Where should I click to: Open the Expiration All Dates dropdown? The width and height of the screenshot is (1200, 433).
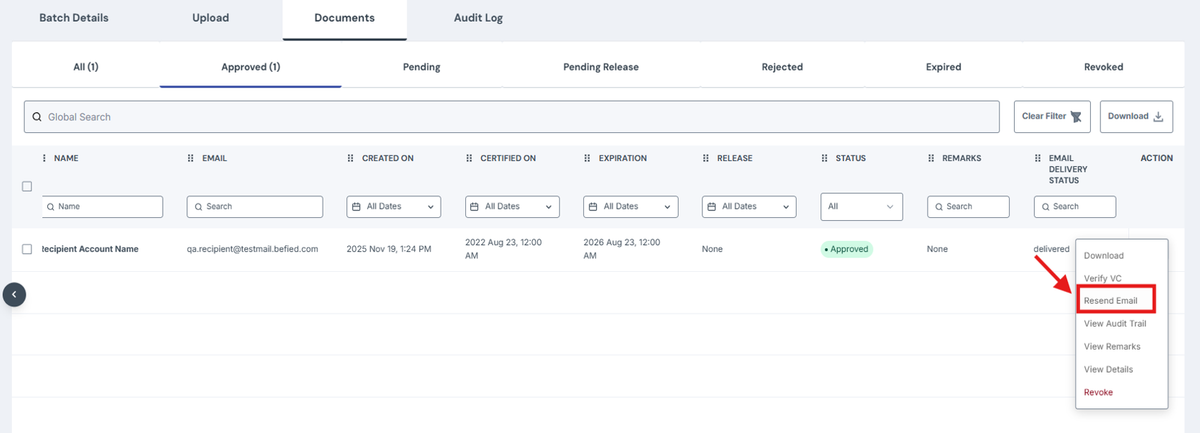coord(631,206)
